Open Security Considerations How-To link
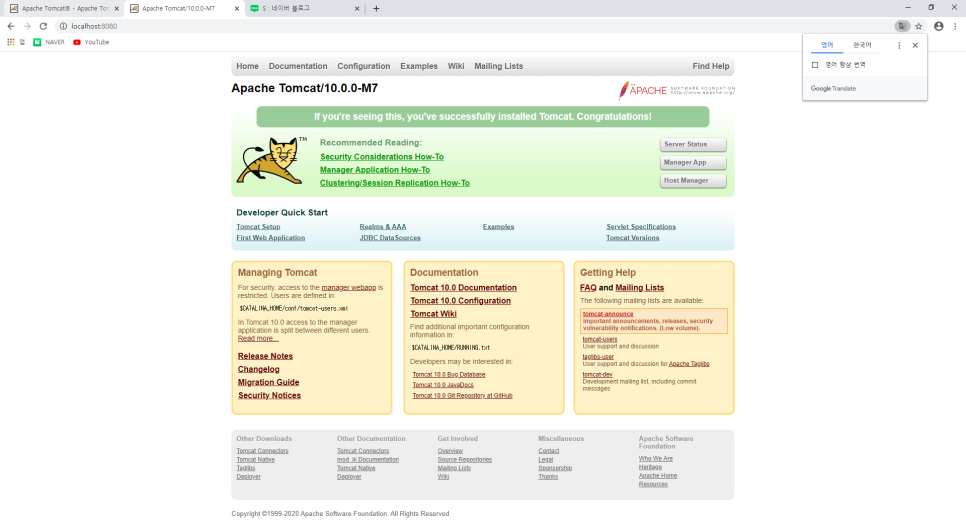 click(381, 157)
